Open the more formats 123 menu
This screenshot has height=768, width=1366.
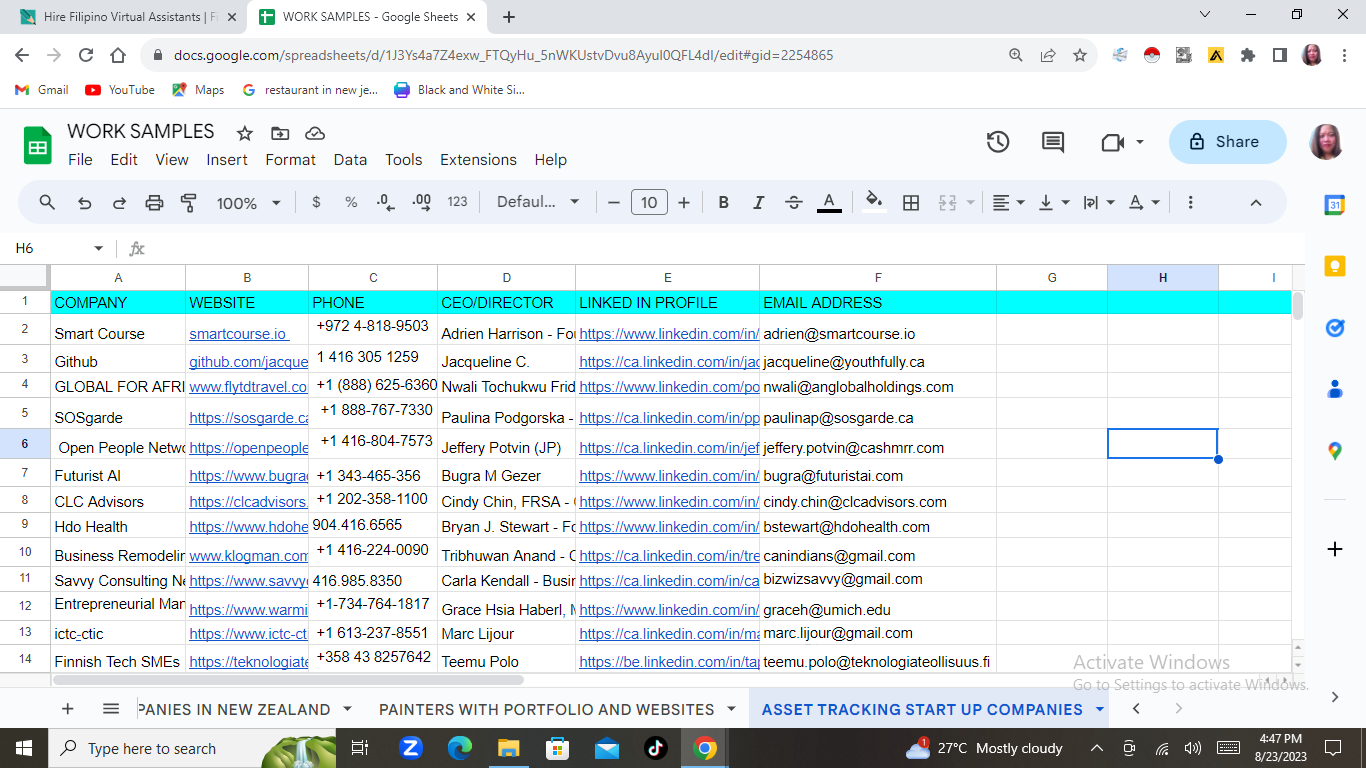pos(458,202)
